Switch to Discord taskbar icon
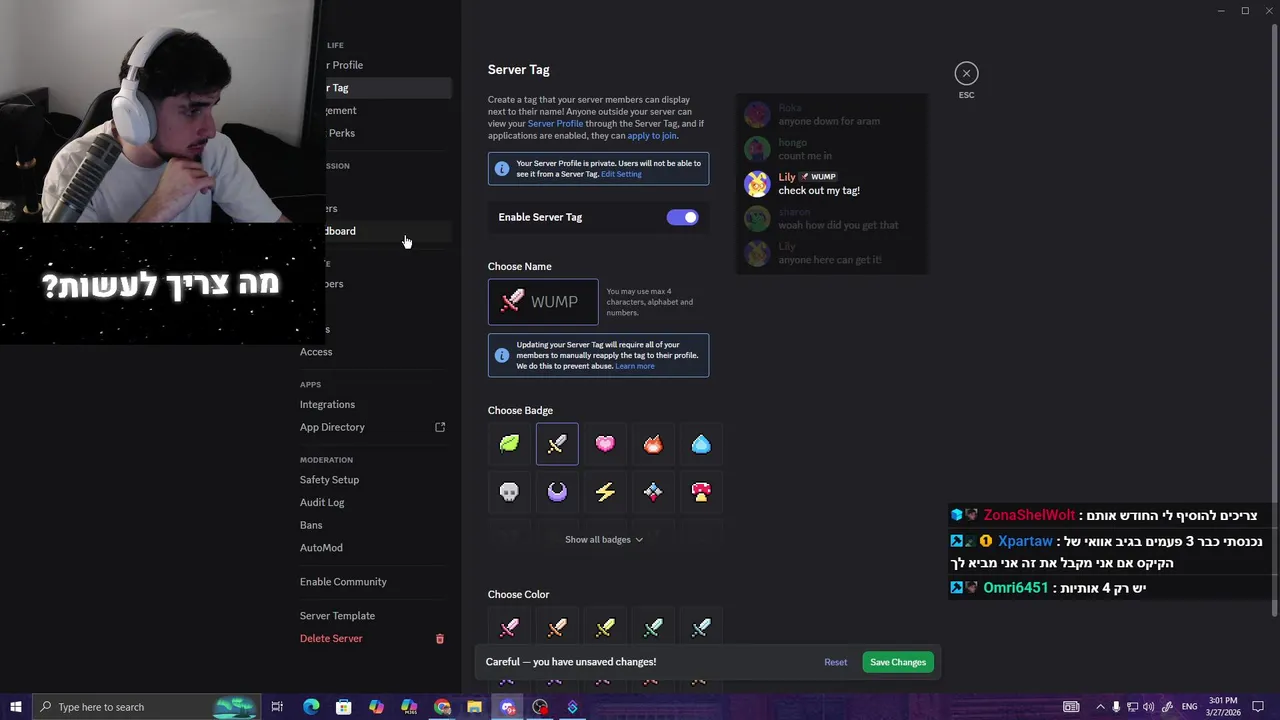Viewport: 1280px width, 720px height. [x=508, y=707]
